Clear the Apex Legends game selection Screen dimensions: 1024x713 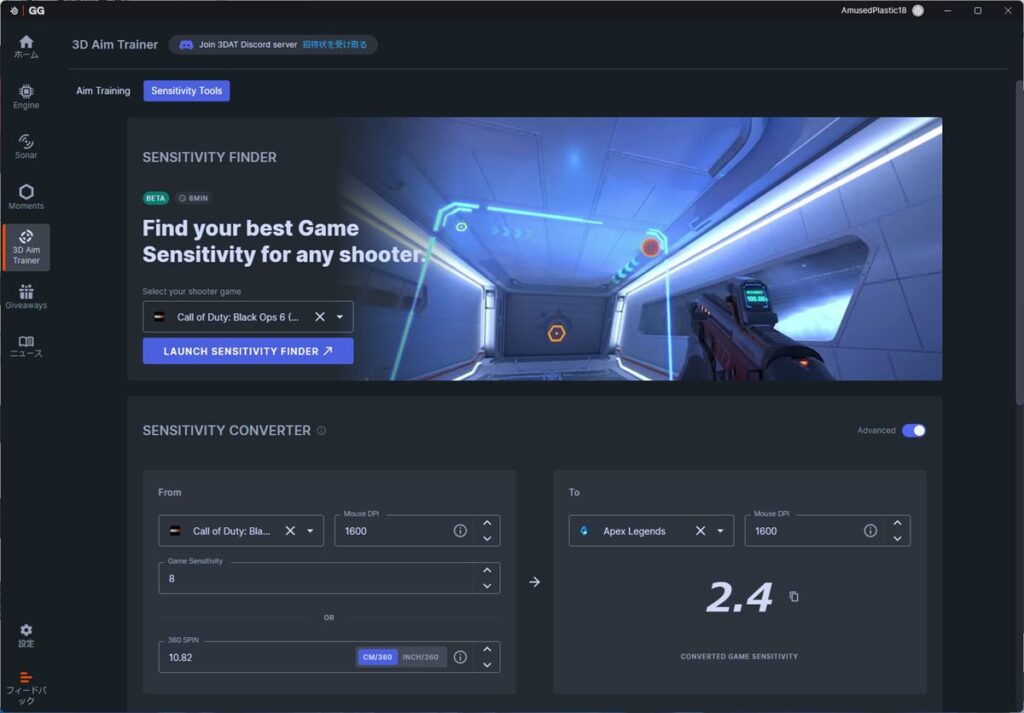[x=701, y=531]
